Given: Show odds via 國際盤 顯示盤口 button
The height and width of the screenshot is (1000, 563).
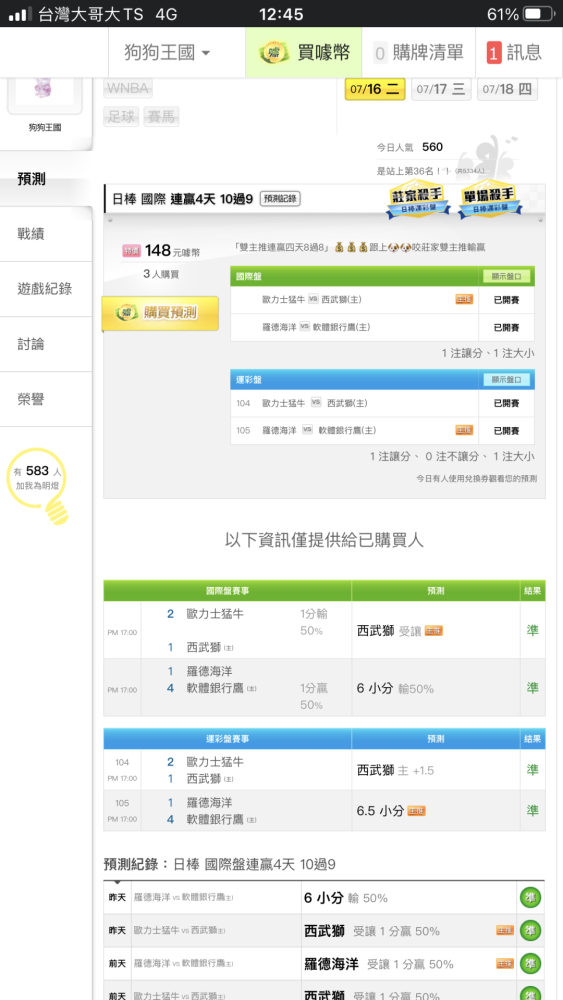Looking at the screenshot, I should (x=507, y=276).
